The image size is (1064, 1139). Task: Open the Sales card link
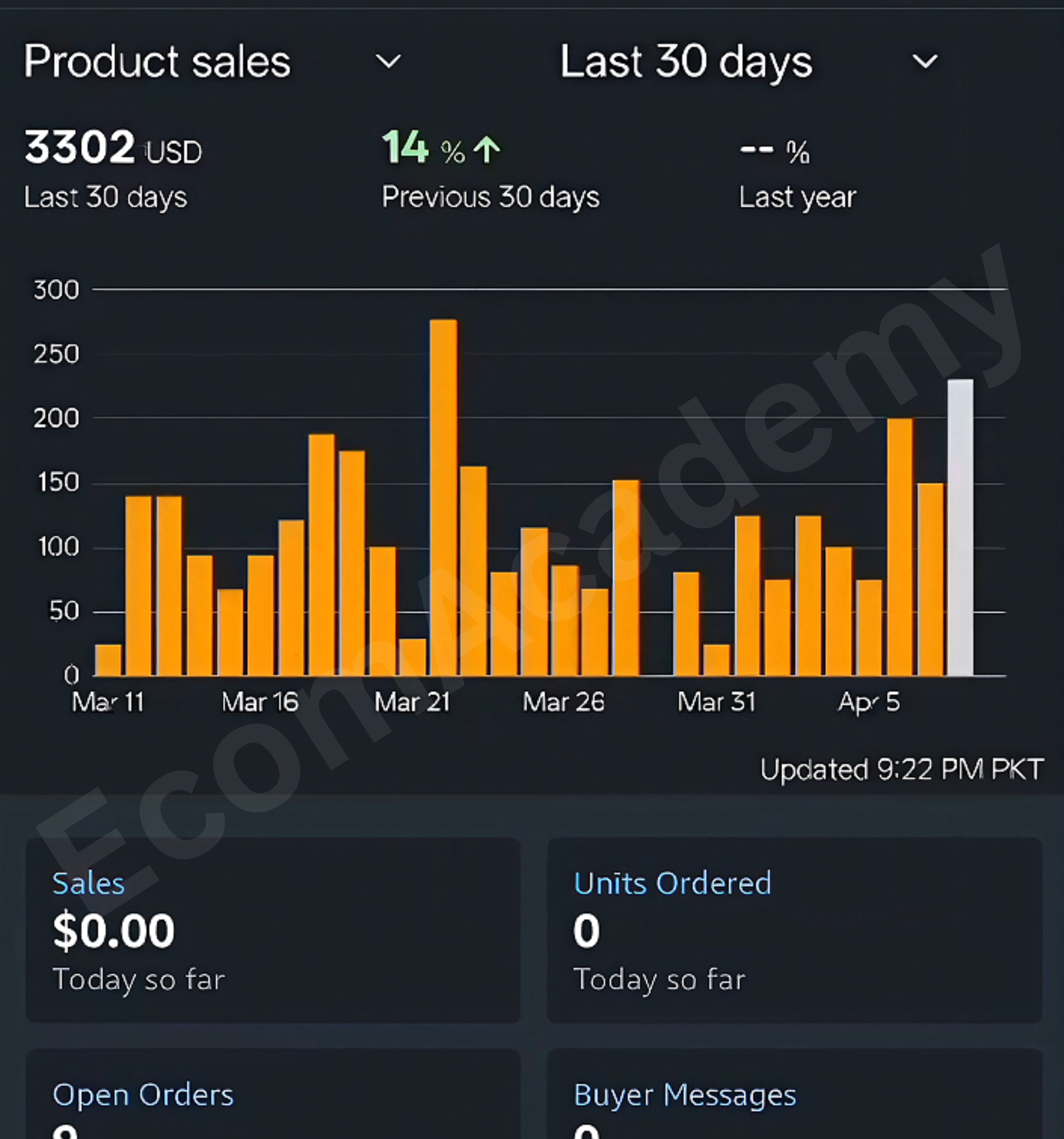88,883
